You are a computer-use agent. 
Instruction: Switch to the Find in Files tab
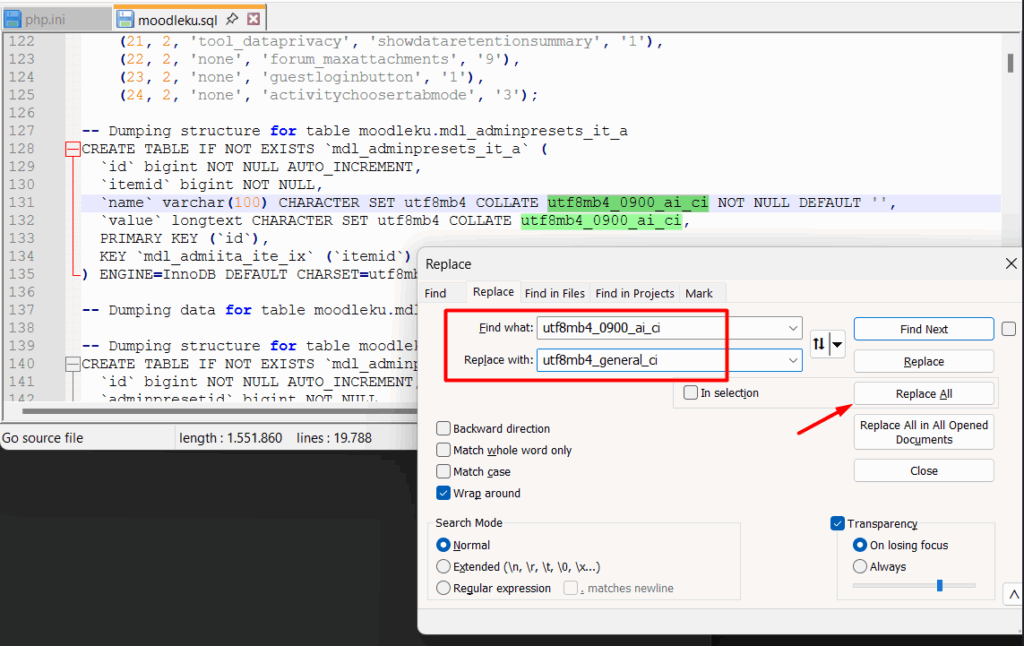(x=554, y=293)
